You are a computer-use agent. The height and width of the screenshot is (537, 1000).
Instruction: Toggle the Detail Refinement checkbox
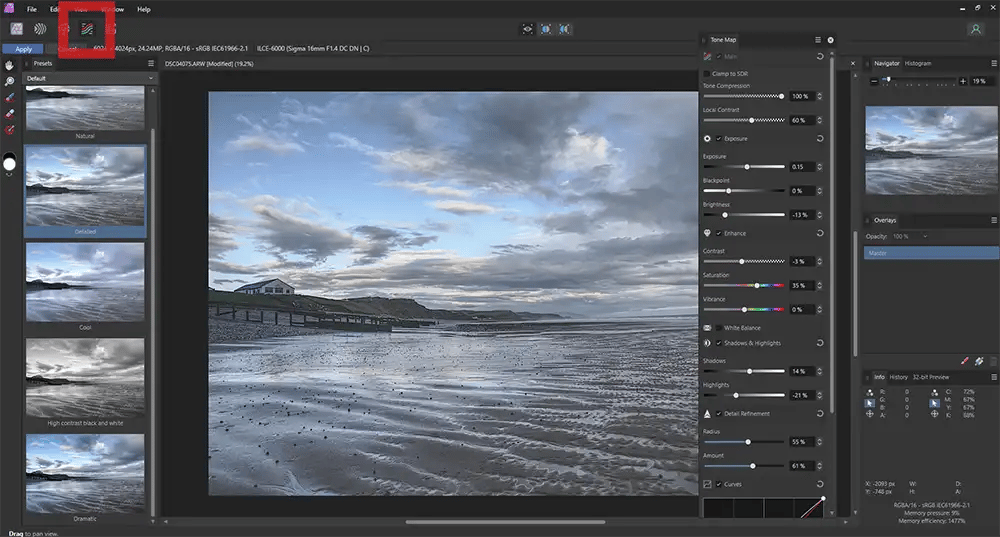pyautogui.click(x=719, y=414)
